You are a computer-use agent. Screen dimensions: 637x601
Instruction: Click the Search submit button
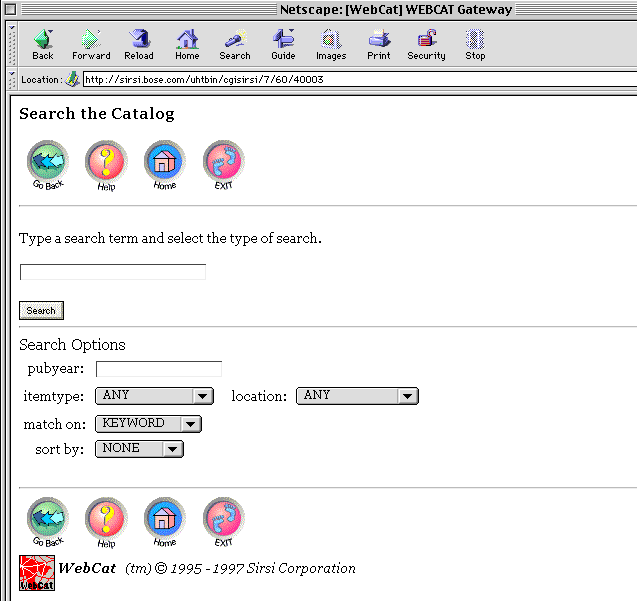click(41, 311)
